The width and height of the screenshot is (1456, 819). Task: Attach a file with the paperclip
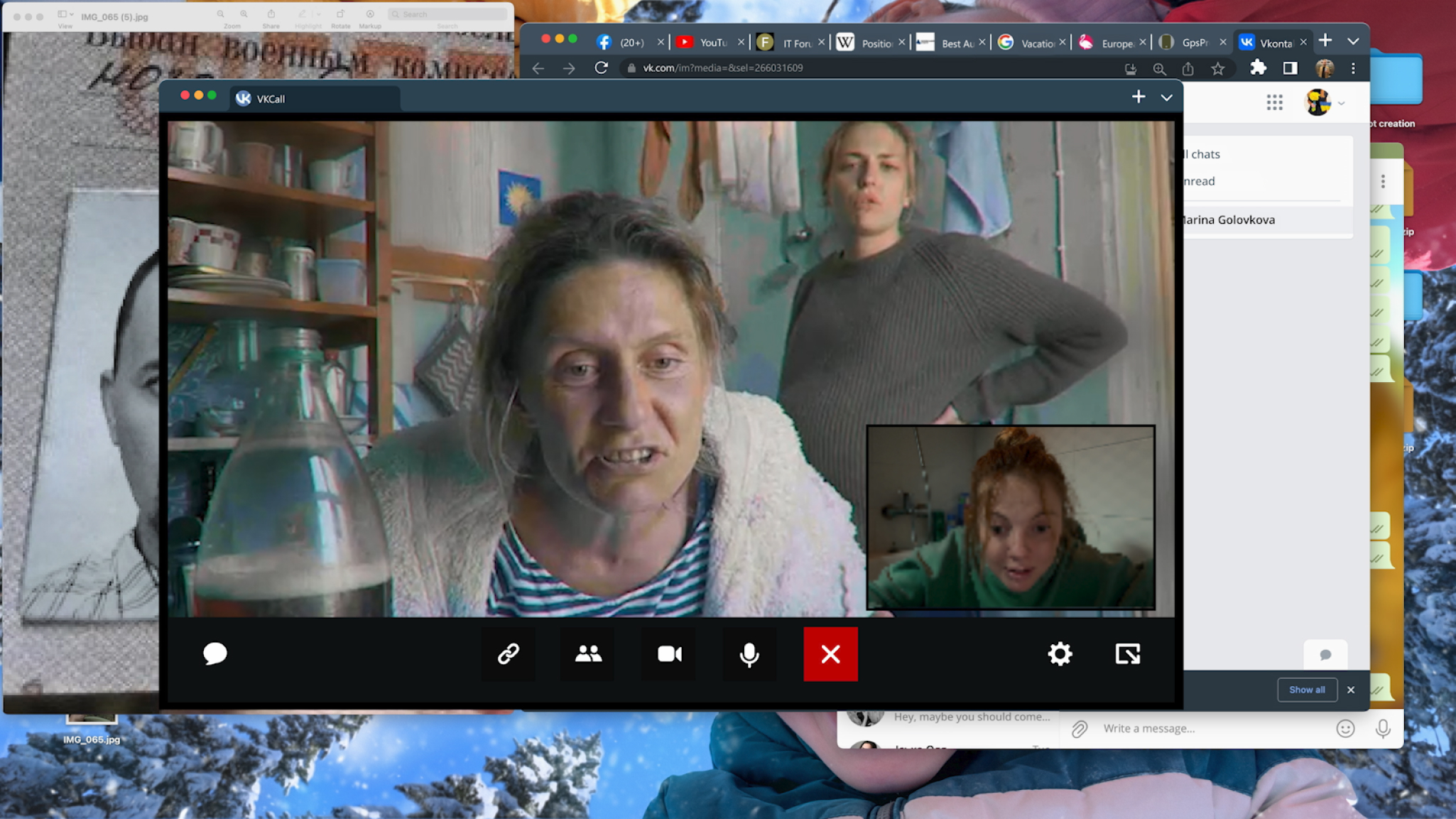tap(1079, 729)
